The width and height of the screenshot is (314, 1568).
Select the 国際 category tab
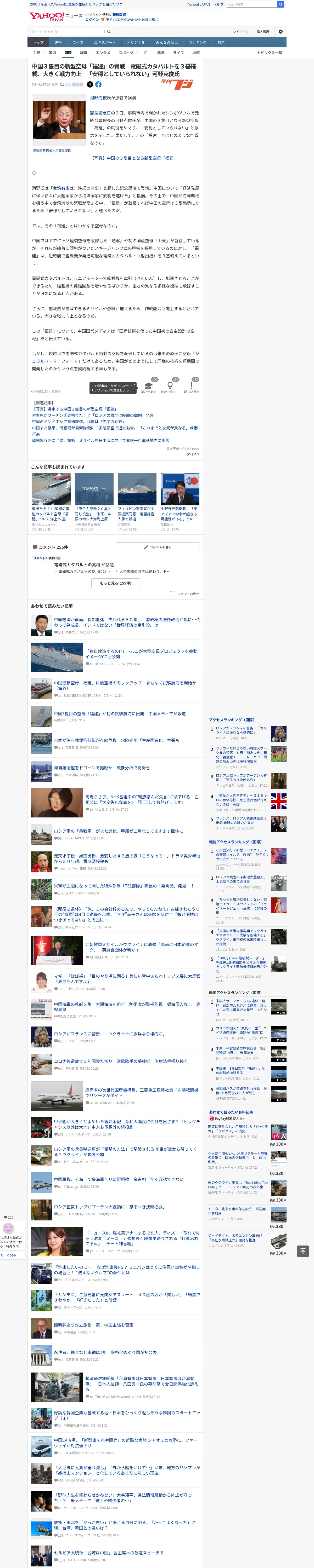coord(68,53)
